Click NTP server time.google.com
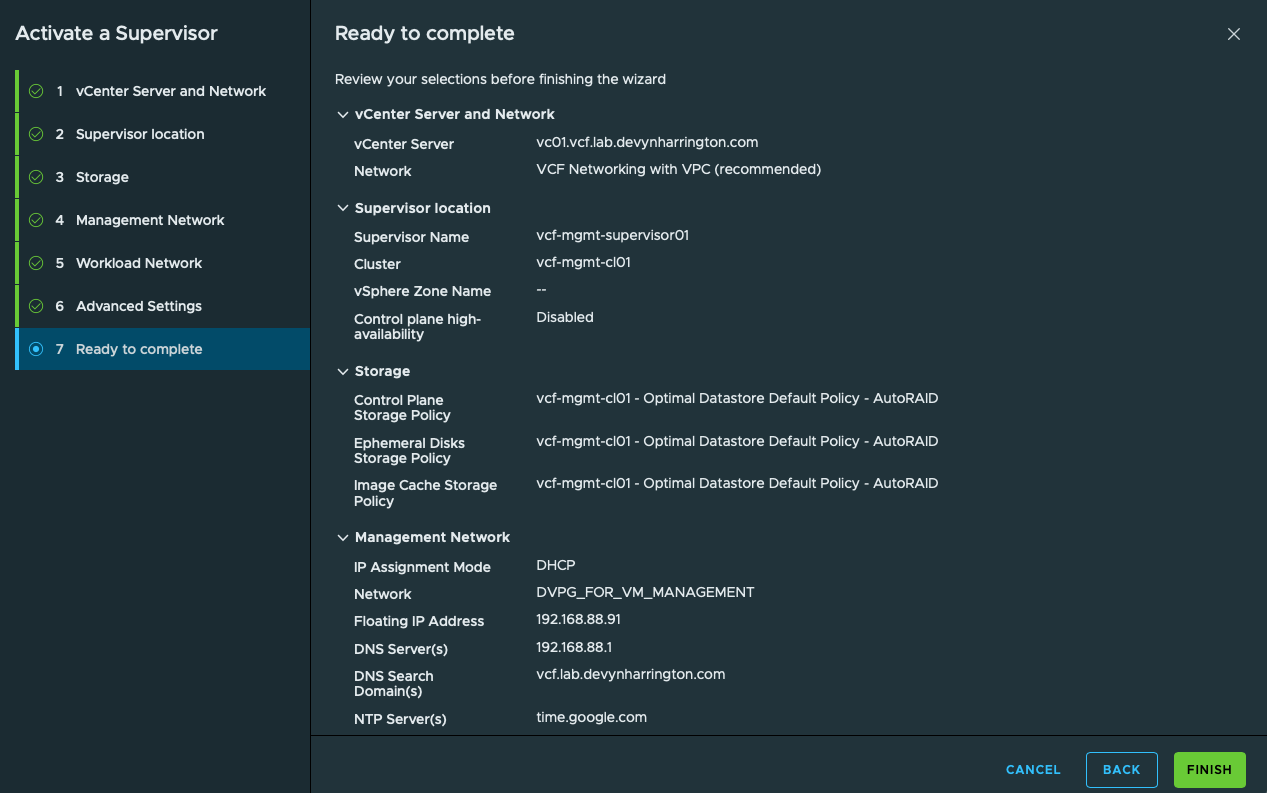The image size is (1267, 793). [x=591, y=717]
